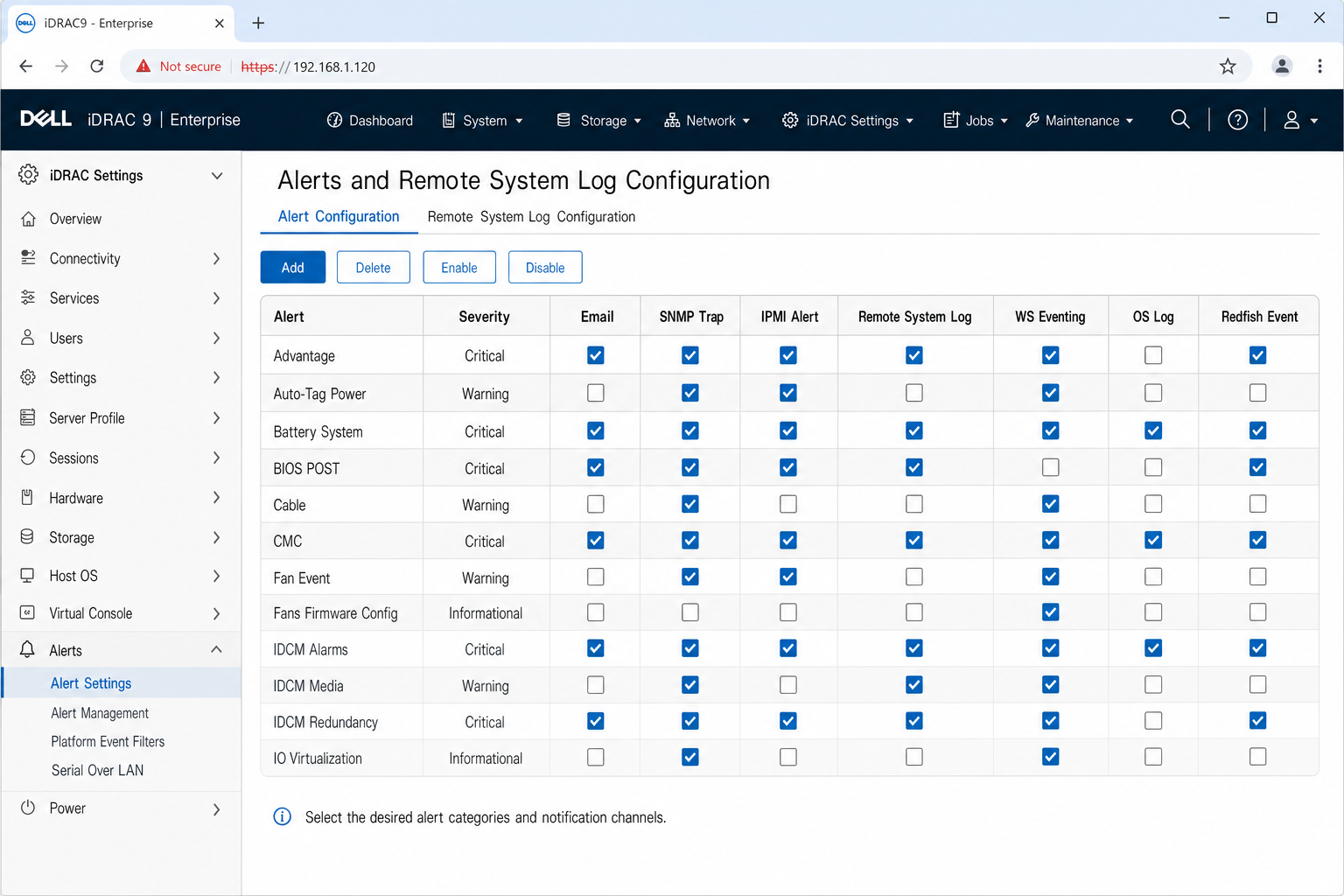
Task: Select the Alert Configuration tab
Action: (x=339, y=216)
